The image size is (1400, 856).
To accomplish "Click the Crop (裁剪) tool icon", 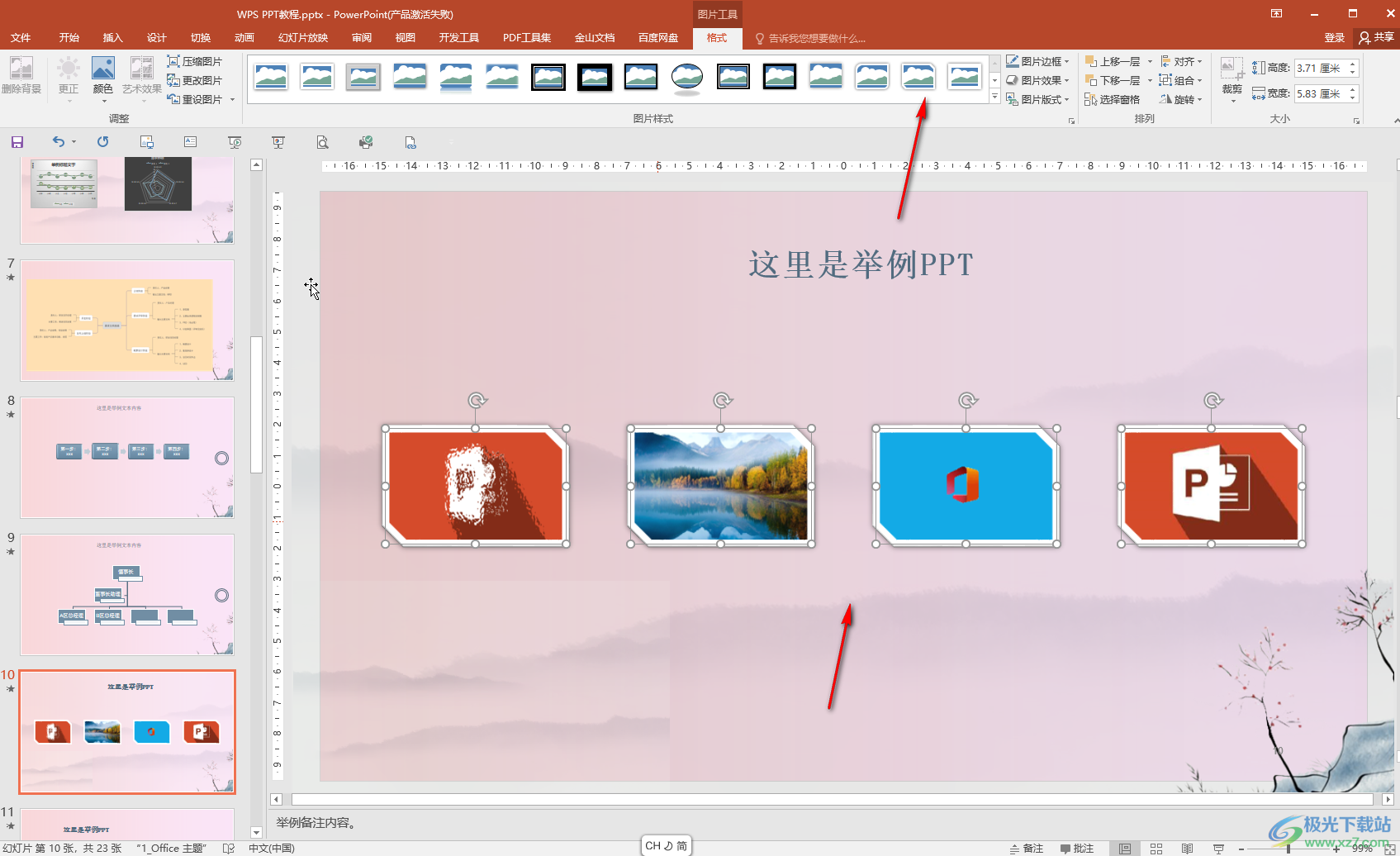I will click(1232, 70).
